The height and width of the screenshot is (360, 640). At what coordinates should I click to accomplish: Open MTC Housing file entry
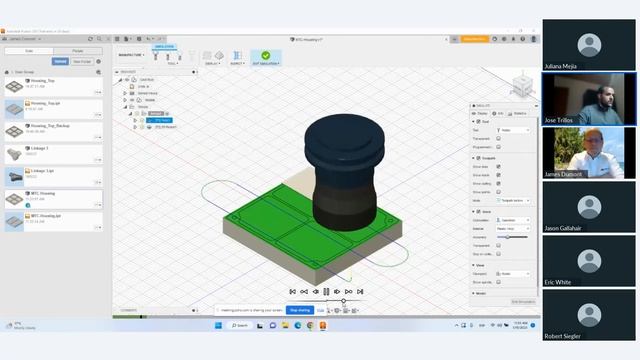click(x=53, y=199)
